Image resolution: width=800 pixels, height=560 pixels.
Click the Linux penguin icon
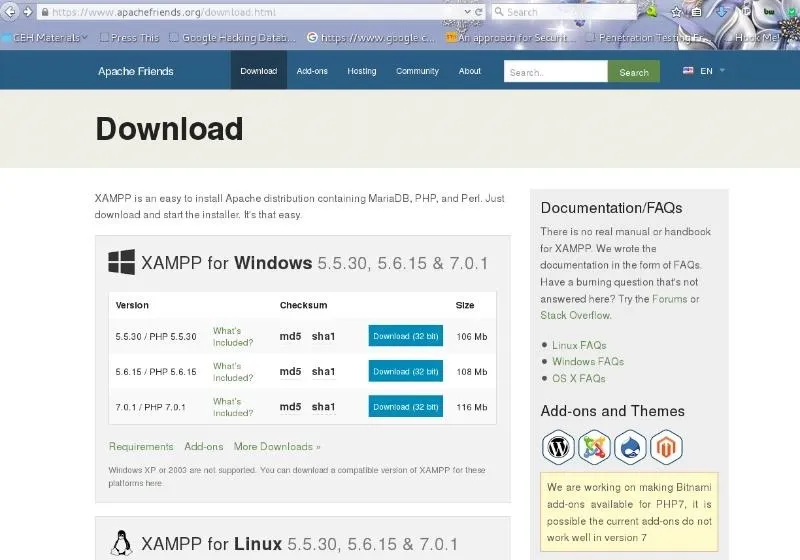[x=121, y=543]
